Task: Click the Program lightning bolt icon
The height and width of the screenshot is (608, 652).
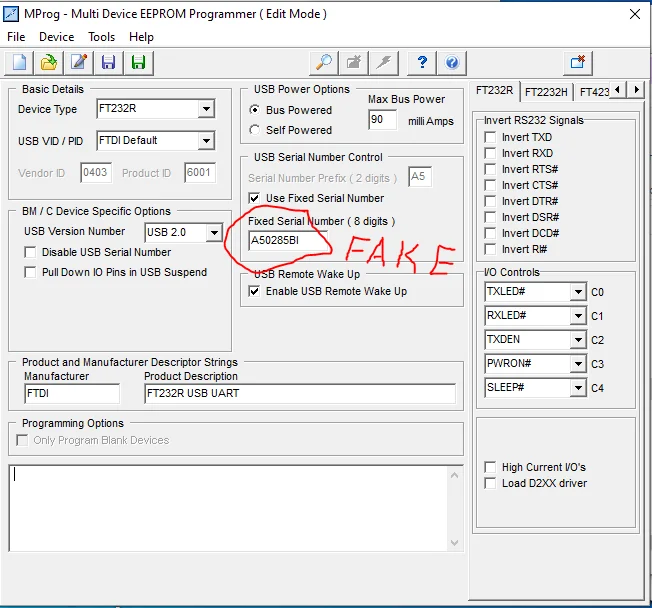Action: click(x=384, y=63)
